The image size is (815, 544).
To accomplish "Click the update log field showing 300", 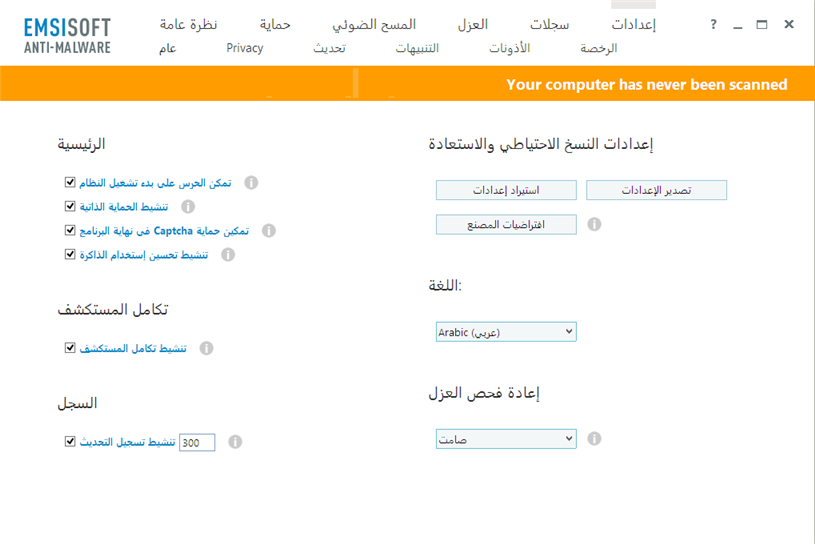I will tap(197, 442).
